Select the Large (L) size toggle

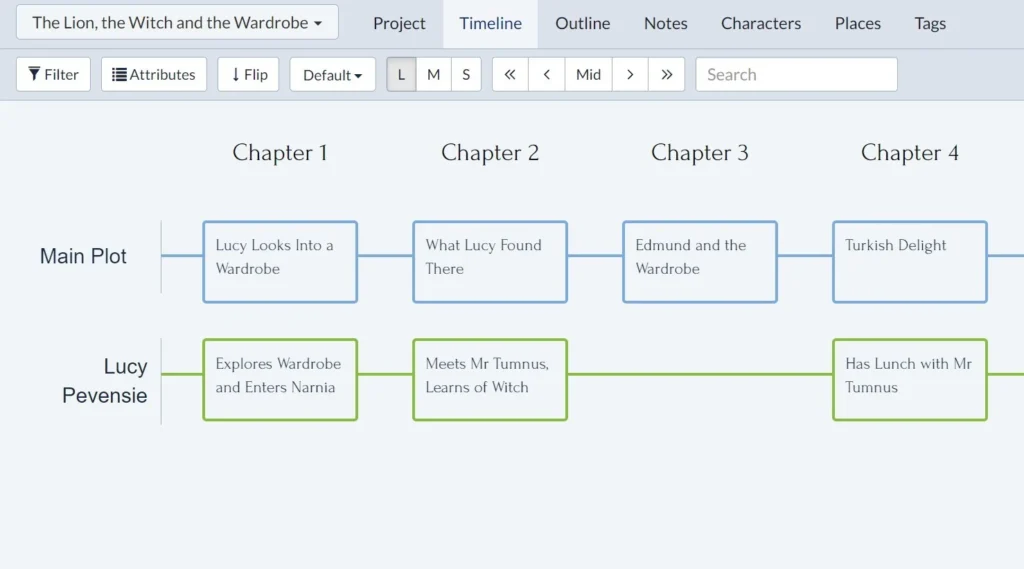[x=401, y=74]
